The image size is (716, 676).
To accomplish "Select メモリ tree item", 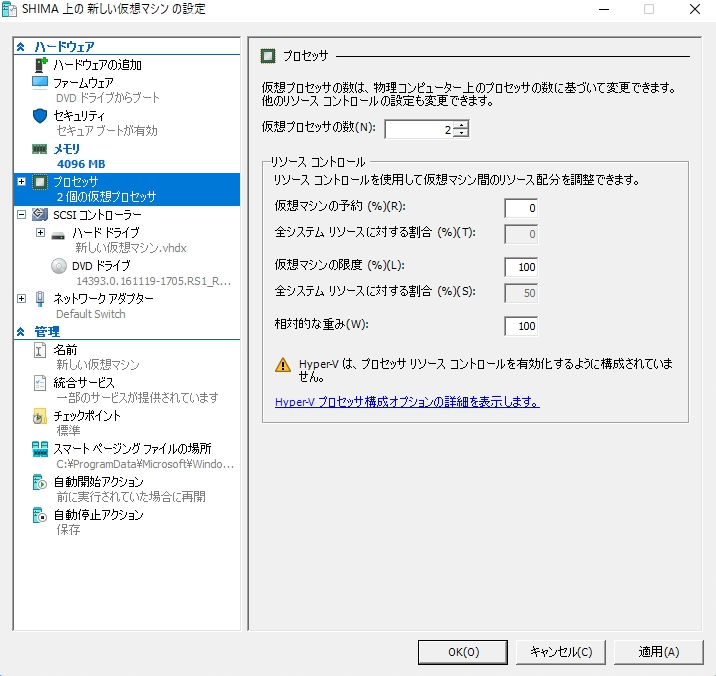I will coord(67,148).
